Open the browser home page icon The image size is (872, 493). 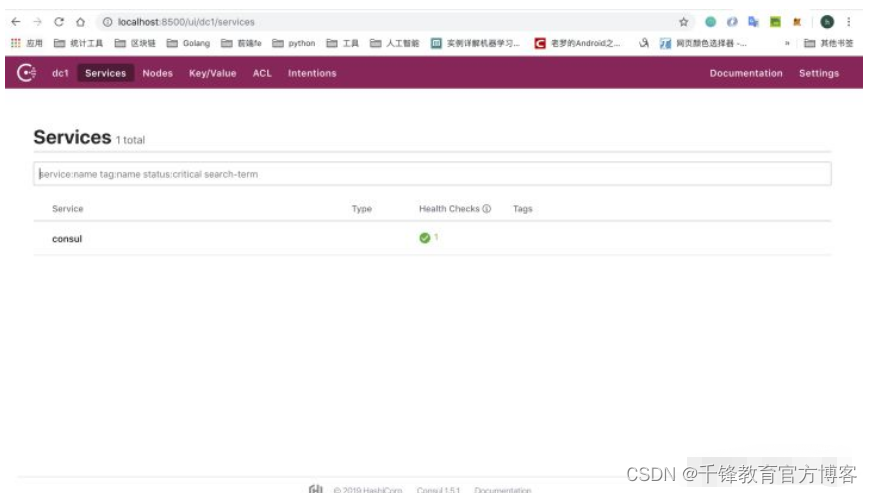(81, 22)
